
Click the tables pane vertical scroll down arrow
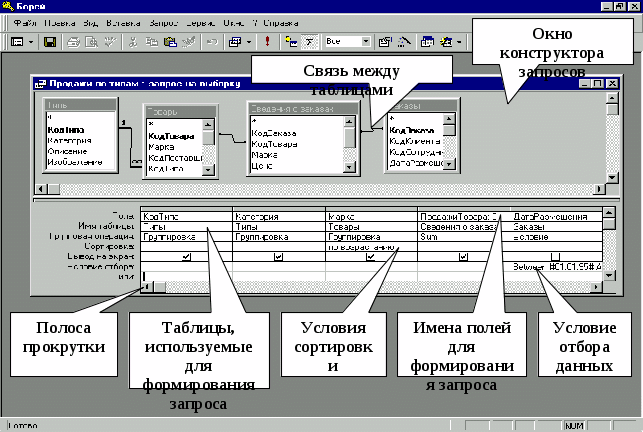click(612, 178)
